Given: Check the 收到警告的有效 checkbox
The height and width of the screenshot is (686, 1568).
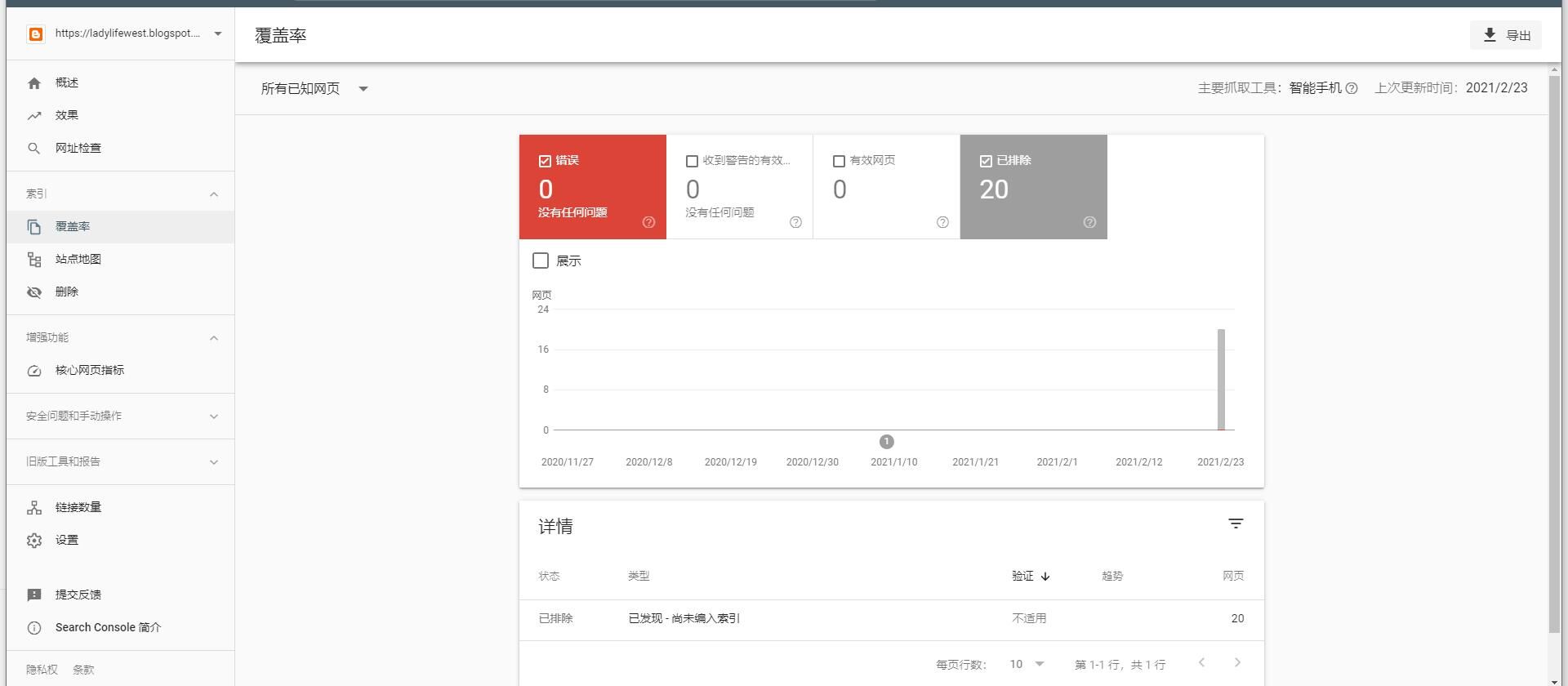Looking at the screenshot, I should [x=692, y=161].
